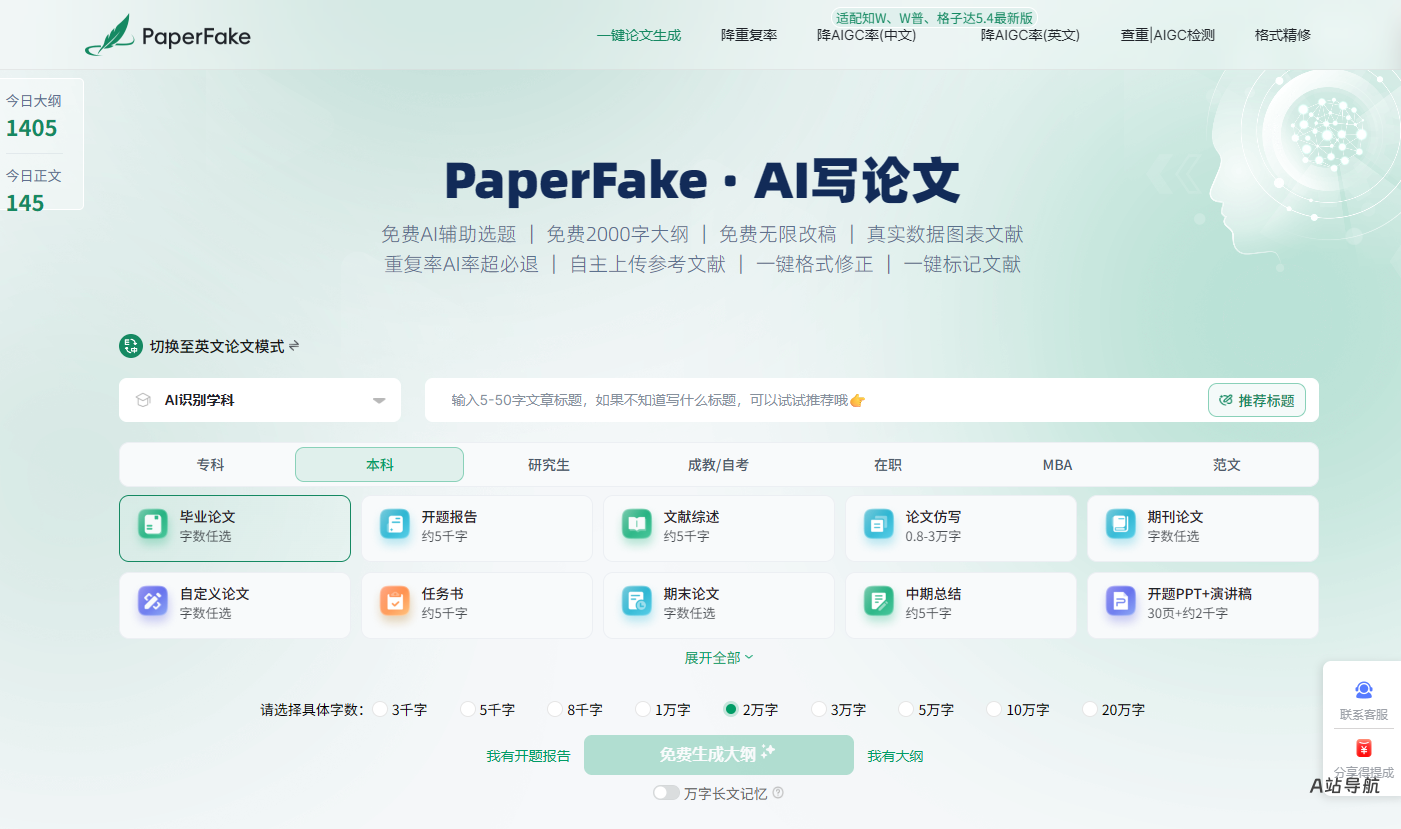Image resolution: width=1401 pixels, height=829 pixels.
Task: Select the 2万字 radio option
Action: coord(731,709)
